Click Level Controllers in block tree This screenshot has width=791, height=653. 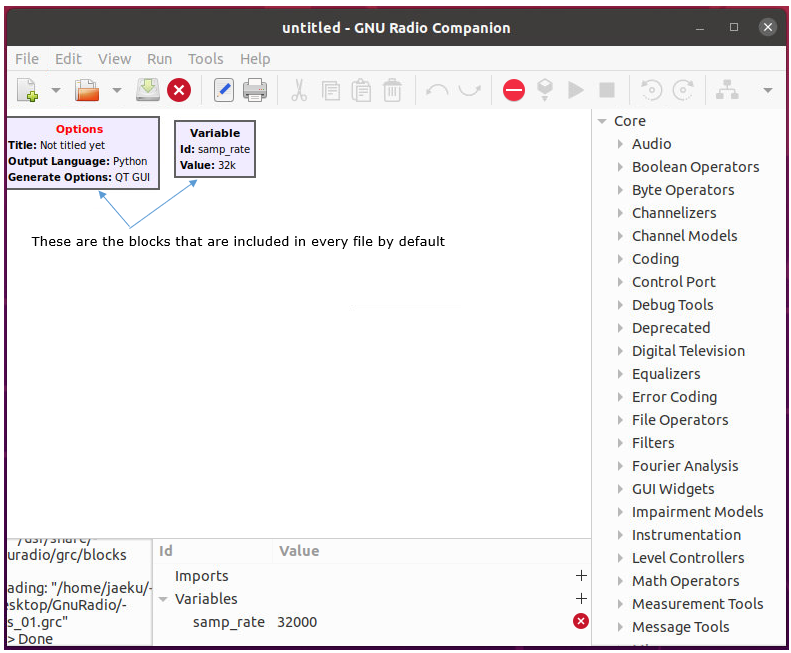(688, 558)
